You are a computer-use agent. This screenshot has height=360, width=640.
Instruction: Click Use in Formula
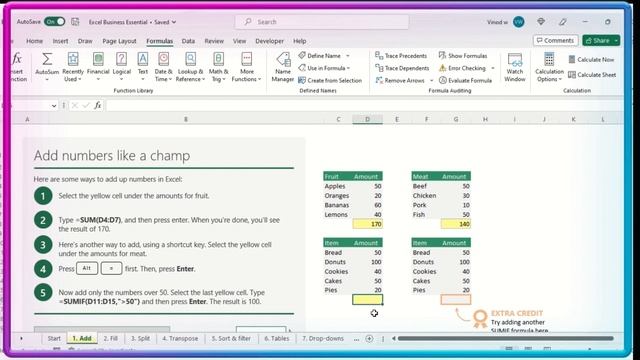[x=324, y=68]
